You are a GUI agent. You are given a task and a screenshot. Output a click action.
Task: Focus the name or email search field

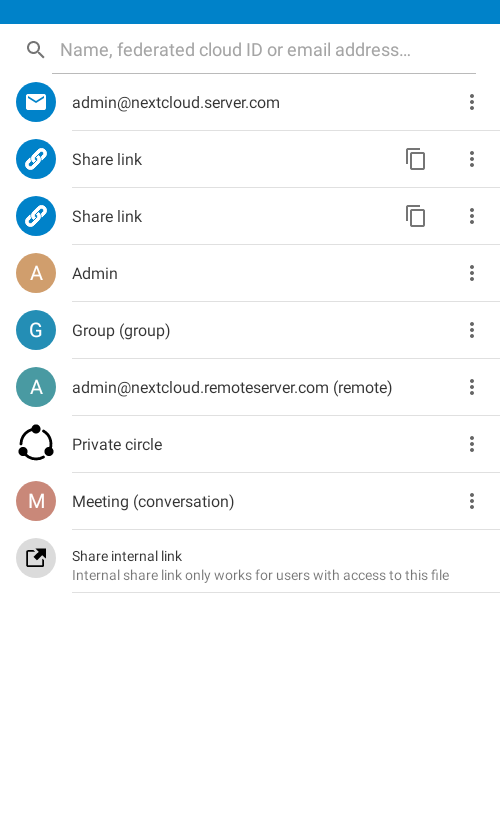tap(264, 50)
